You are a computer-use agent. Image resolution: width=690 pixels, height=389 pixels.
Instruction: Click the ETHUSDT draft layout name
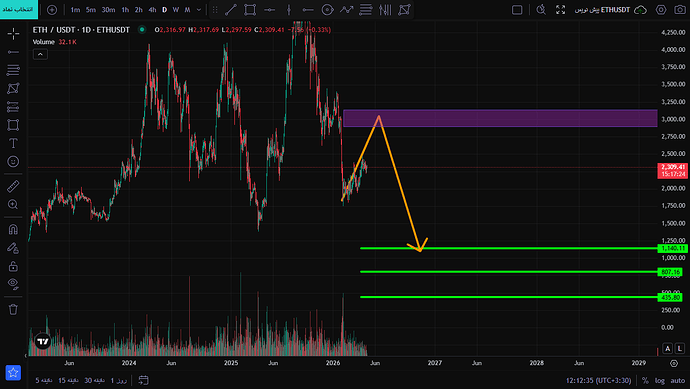click(602, 10)
